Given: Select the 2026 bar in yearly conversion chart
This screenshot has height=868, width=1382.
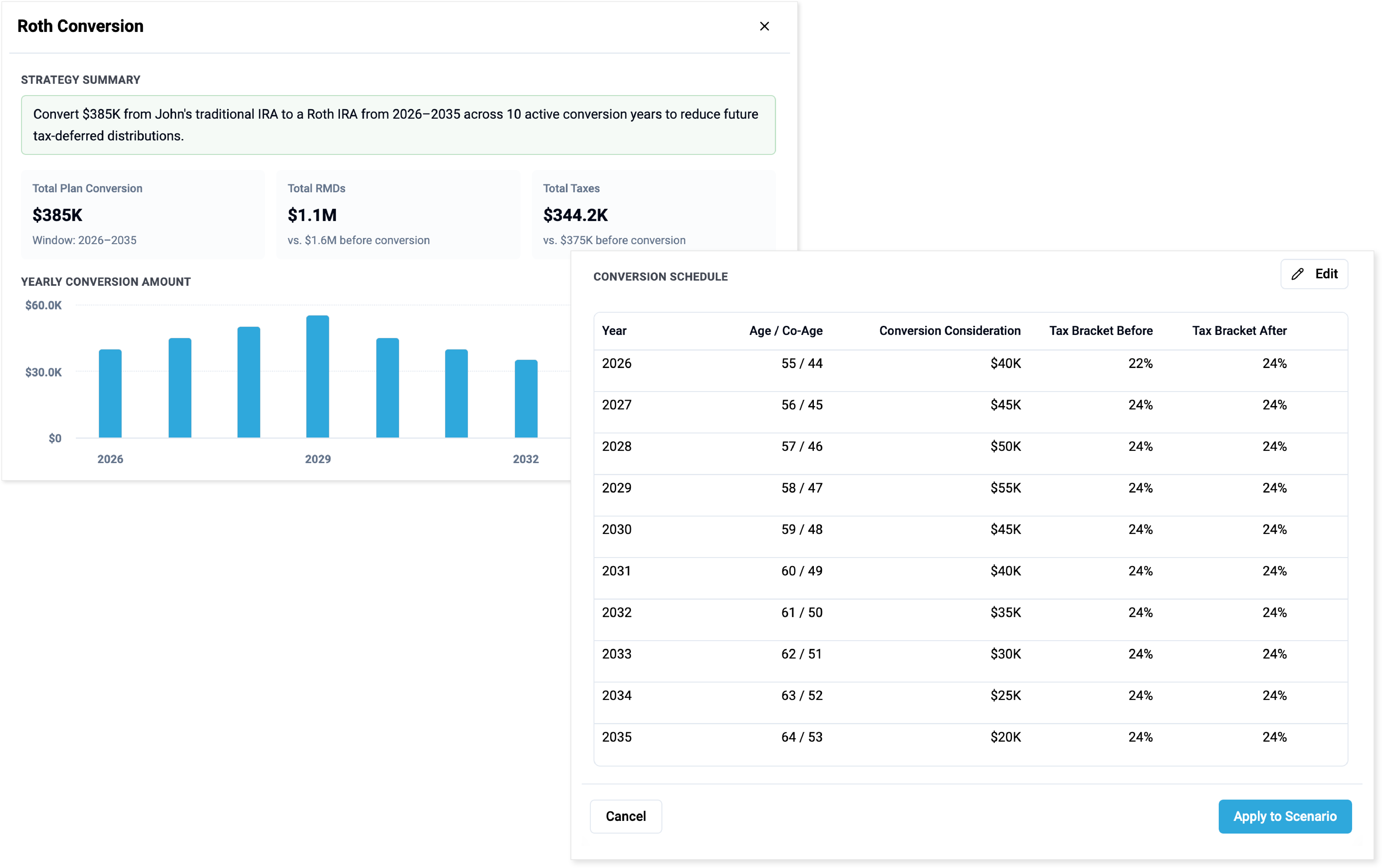Looking at the screenshot, I should click(x=110, y=394).
